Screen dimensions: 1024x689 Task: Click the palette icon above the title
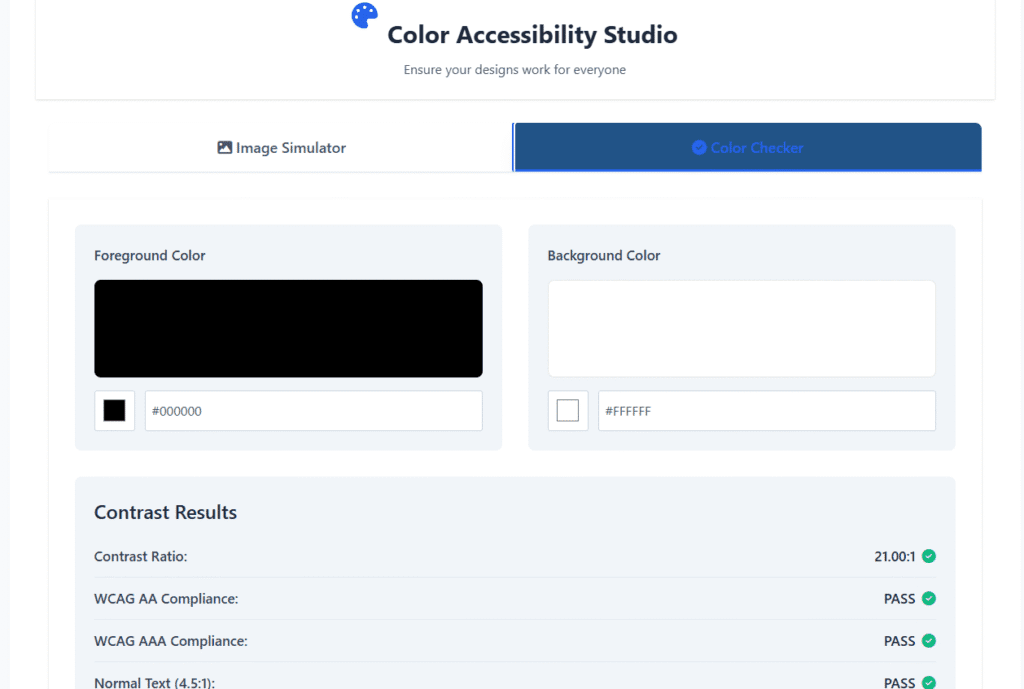coord(363,14)
